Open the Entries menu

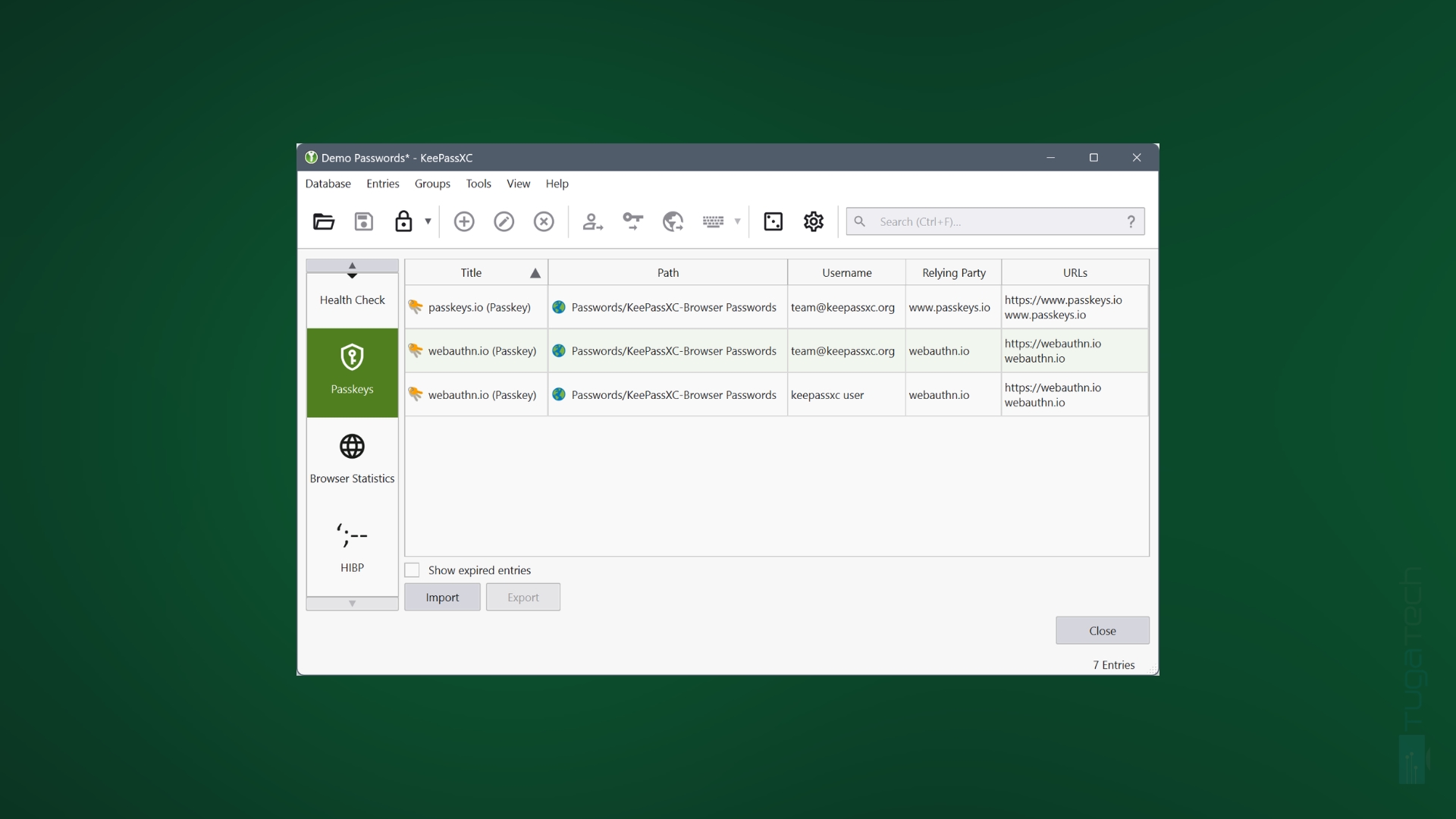382,184
